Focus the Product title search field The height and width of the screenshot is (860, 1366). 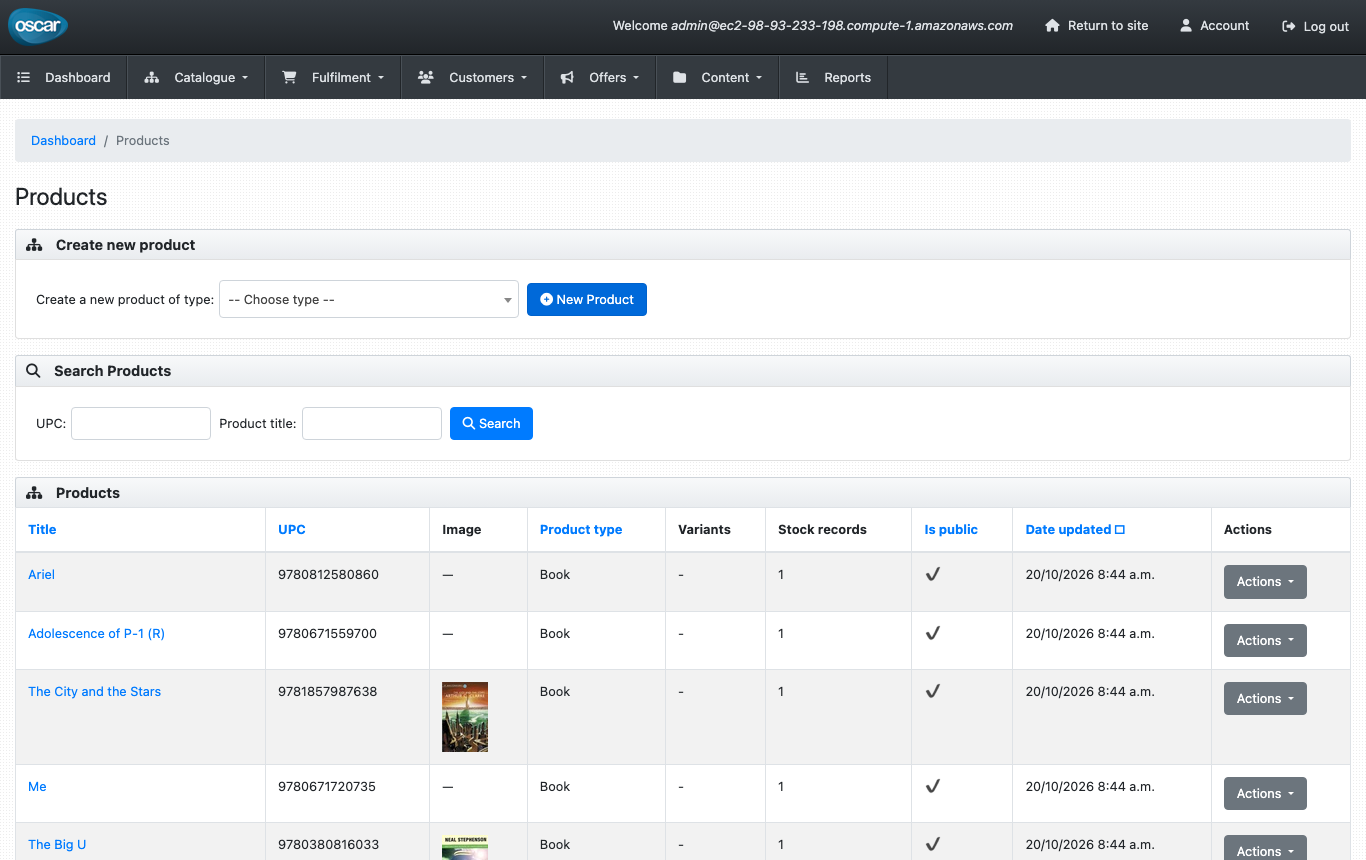[x=372, y=423]
